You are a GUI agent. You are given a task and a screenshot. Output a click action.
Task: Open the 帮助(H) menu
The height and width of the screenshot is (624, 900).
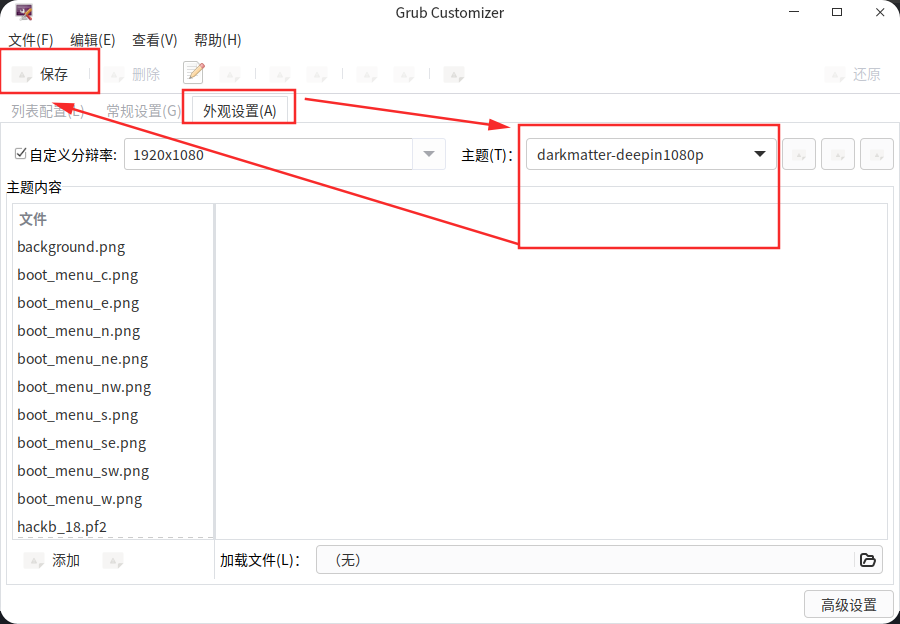coord(218,40)
